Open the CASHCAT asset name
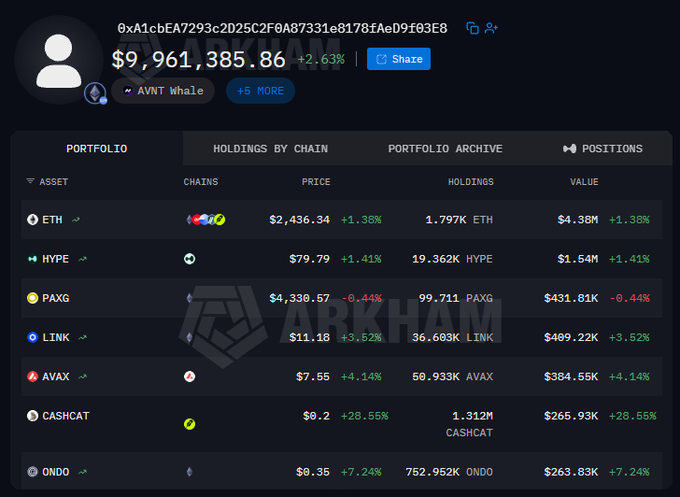The height and width of the screenshot is (497, 680). 65,416
